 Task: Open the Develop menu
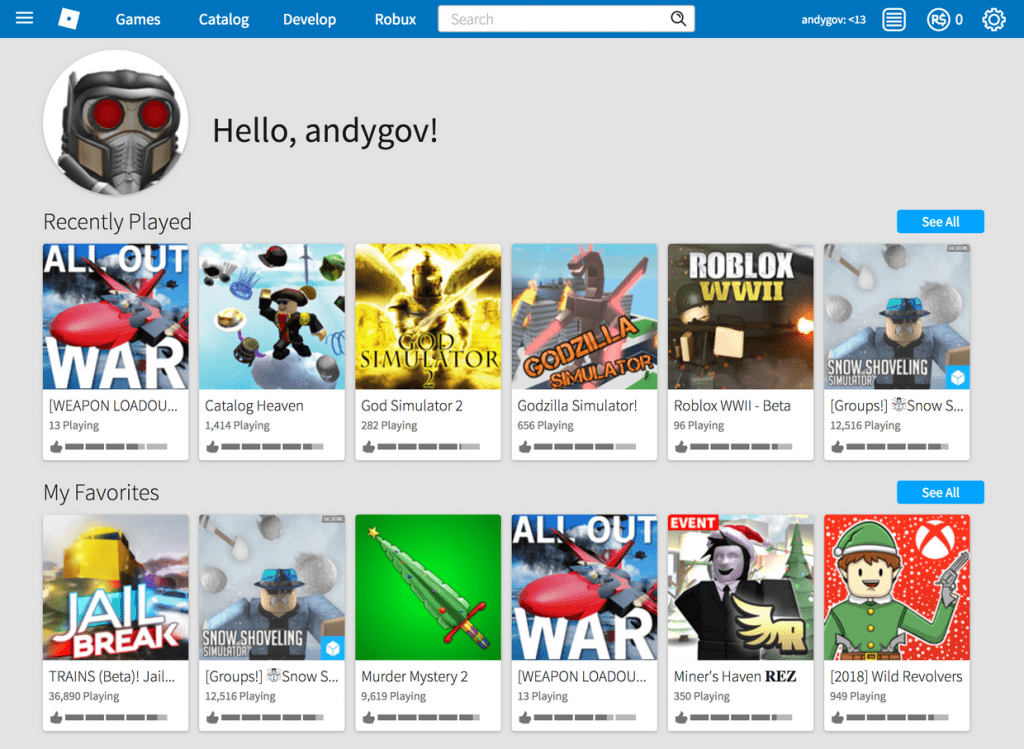tap(310, 20)
